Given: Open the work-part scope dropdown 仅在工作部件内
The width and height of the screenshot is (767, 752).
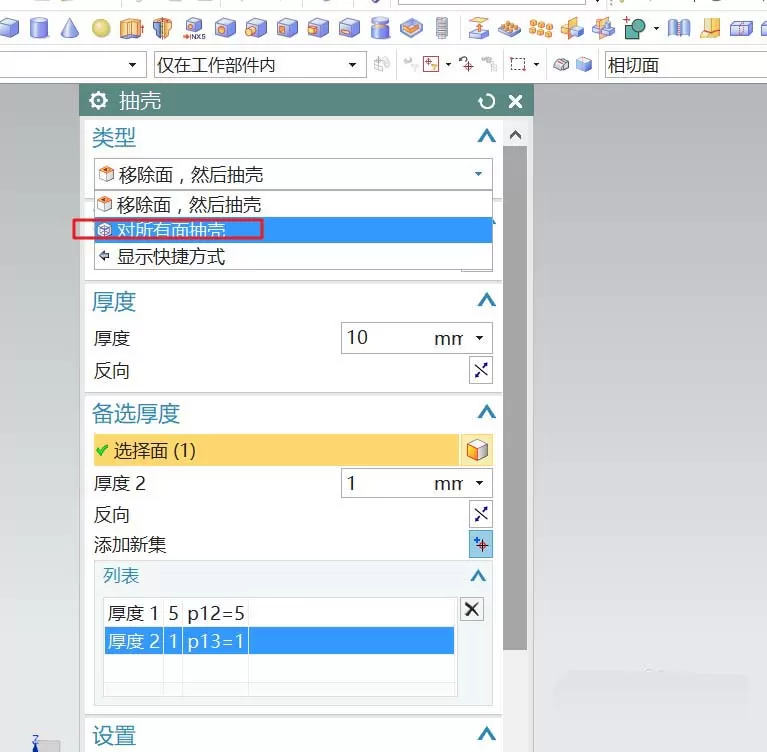Looking at the screenshot, I should [x=260, y=65].
